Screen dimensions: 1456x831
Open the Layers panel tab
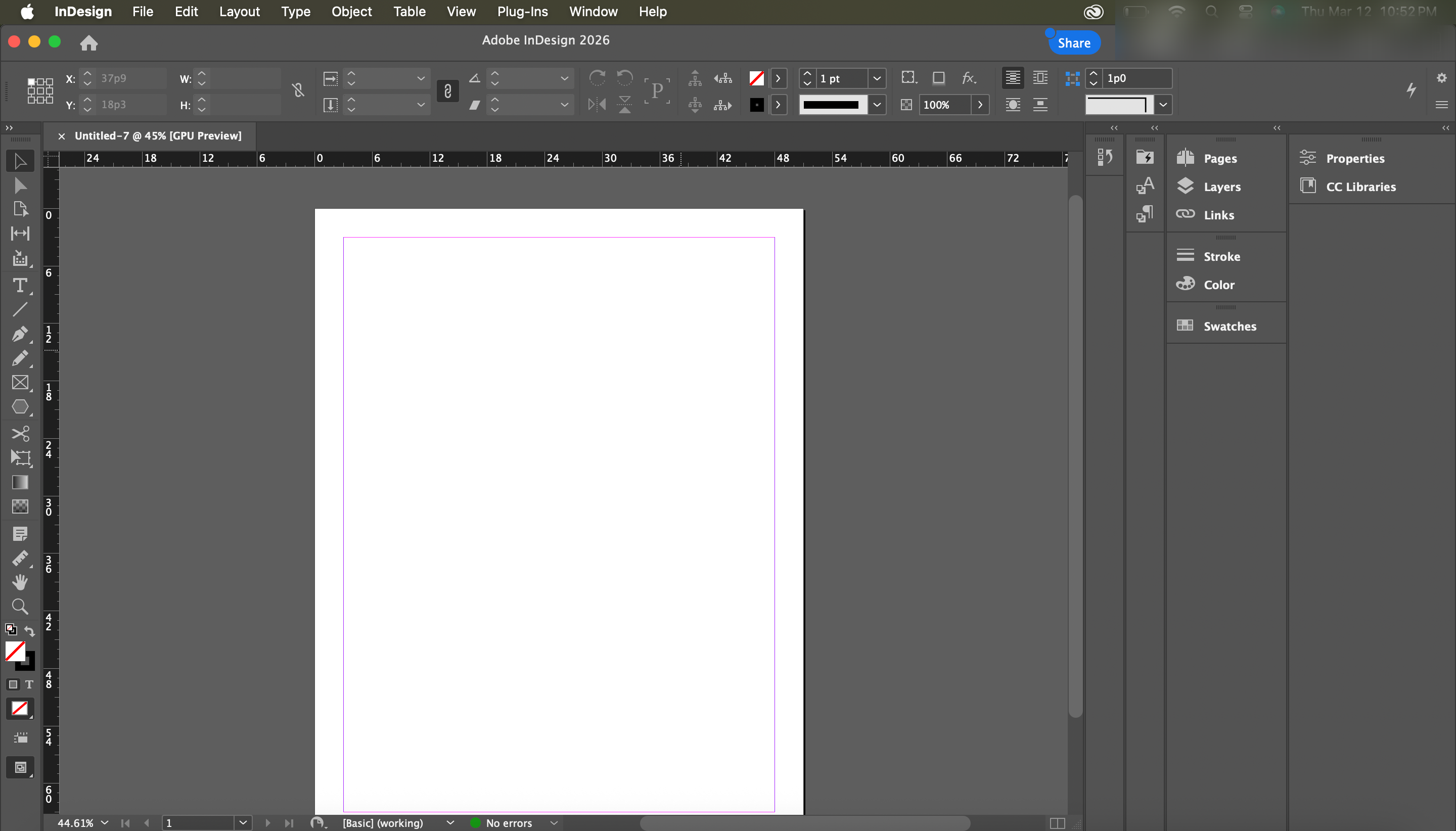click(1221, 187)
